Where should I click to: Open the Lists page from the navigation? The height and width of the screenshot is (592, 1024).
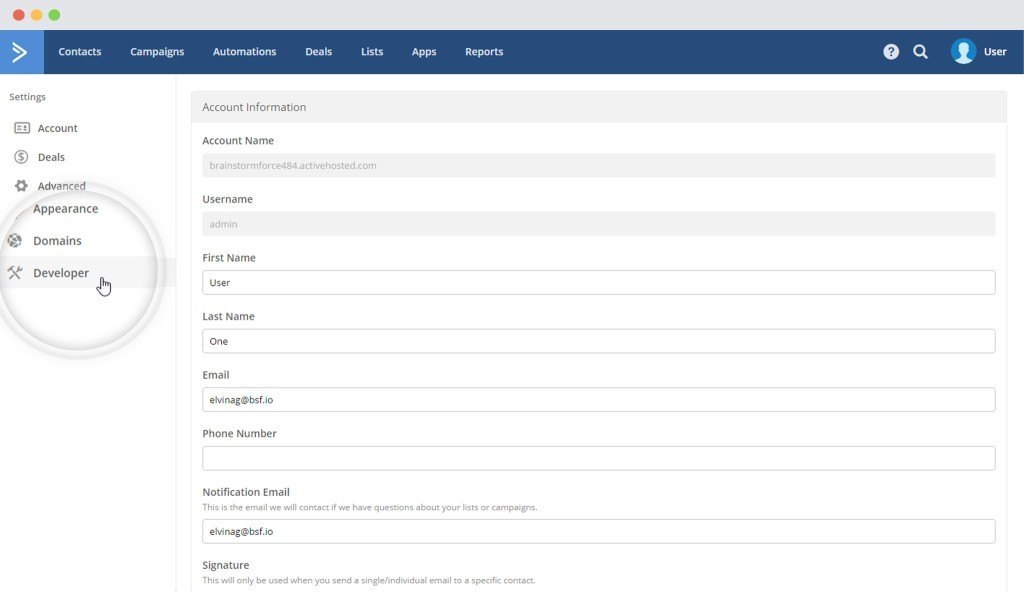click(371, 51)
